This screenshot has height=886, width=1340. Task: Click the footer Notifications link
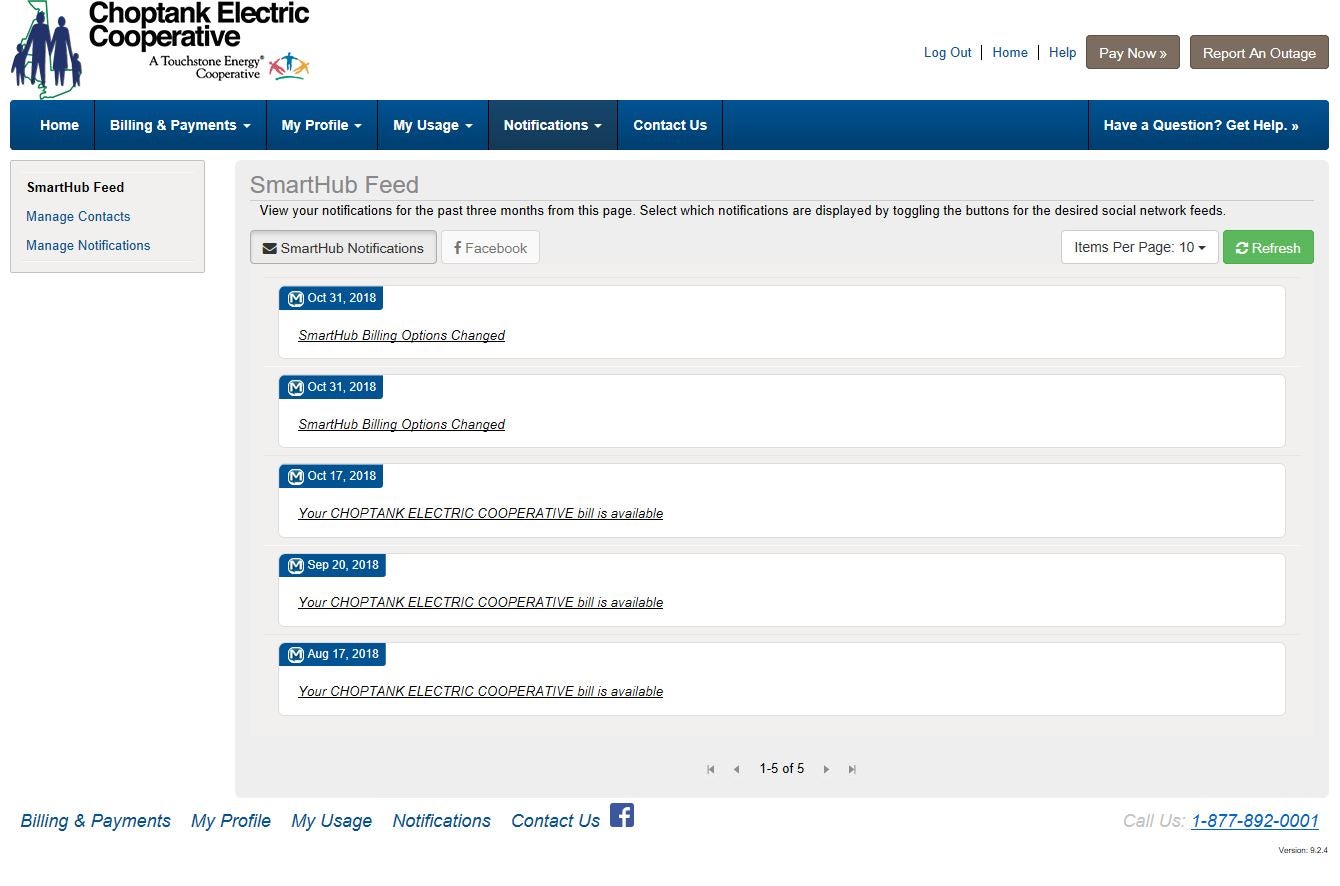442,821
